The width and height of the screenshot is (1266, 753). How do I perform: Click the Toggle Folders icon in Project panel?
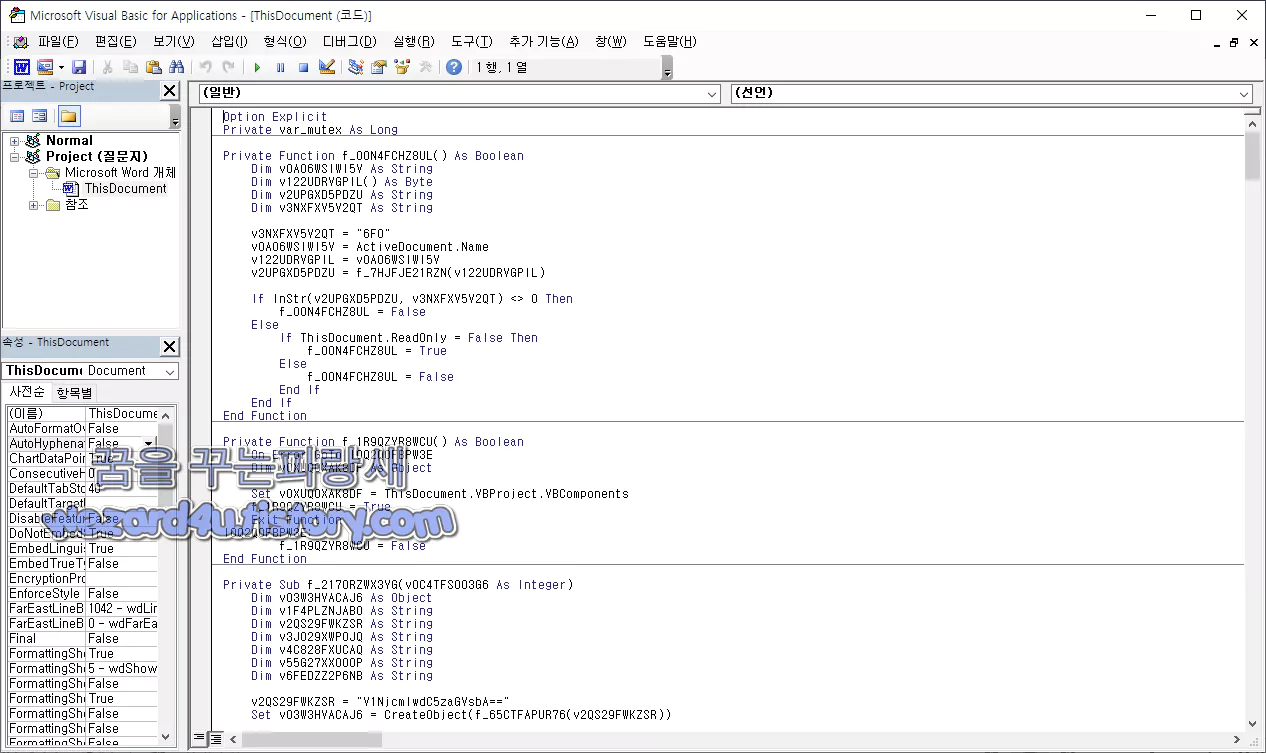pos(70,115)
